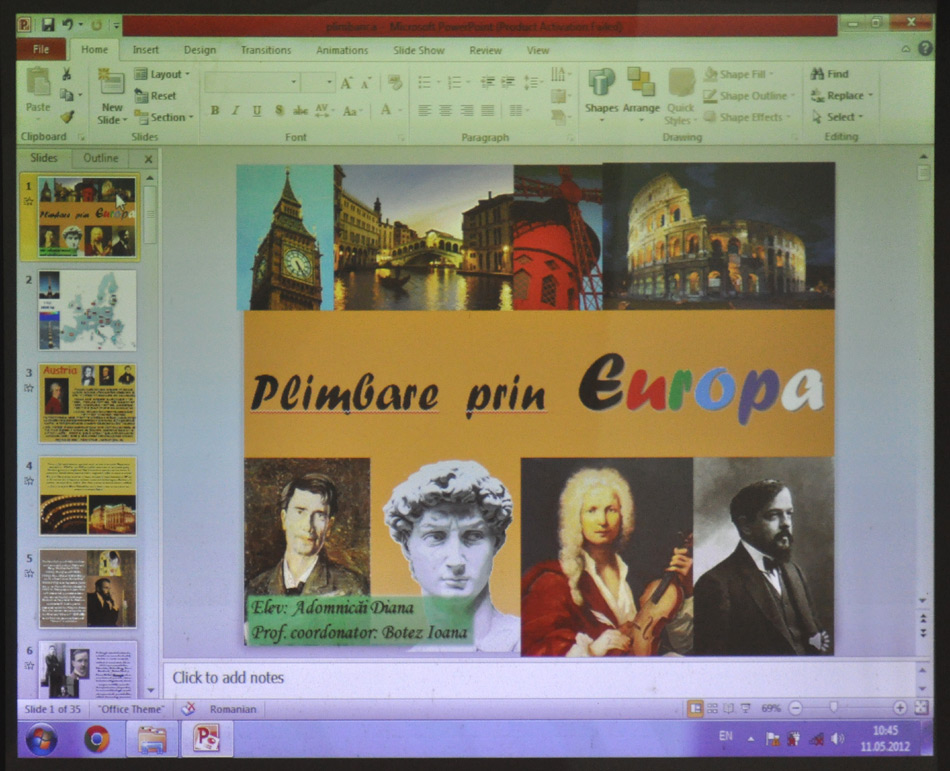Open the File tab
Screen dimensions: 950x771
click(41, 50)
